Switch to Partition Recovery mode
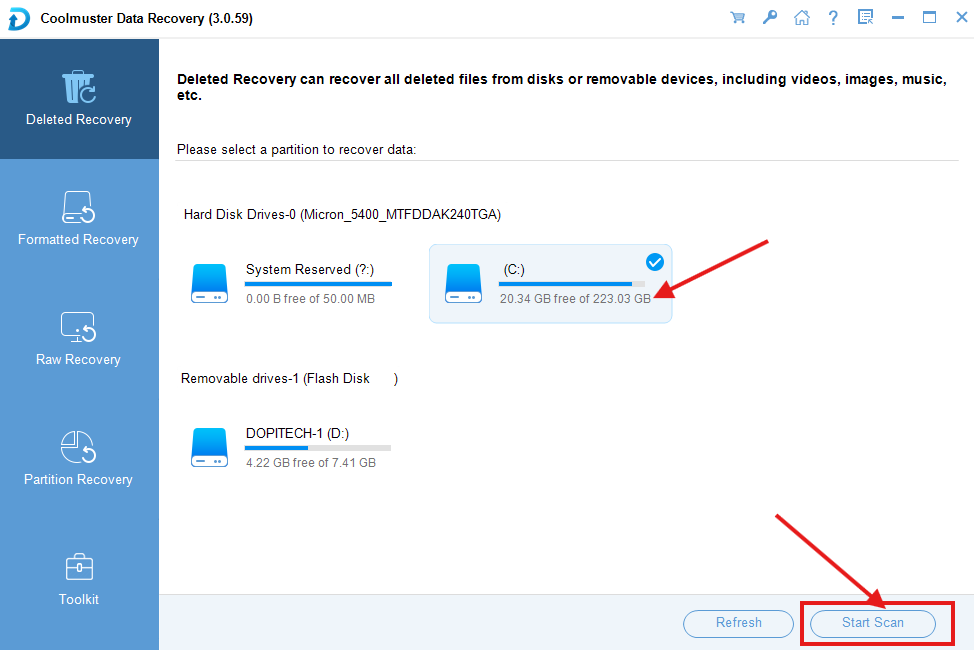 point(79,459)
